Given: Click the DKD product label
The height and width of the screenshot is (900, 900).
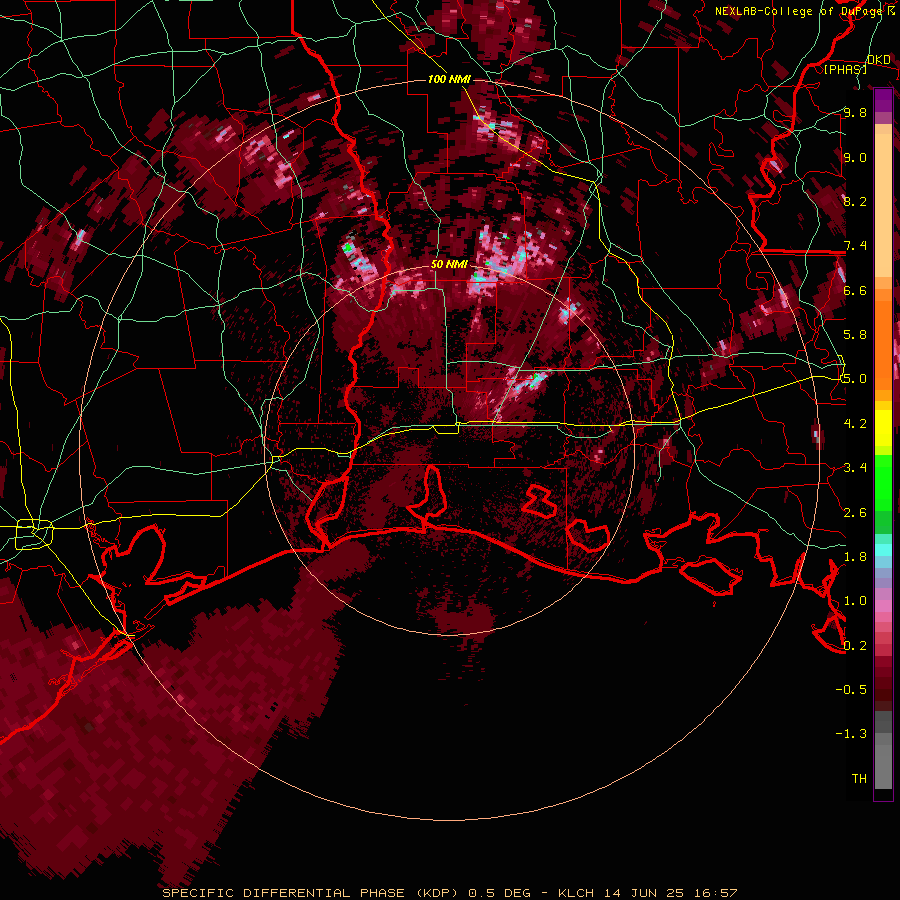Looking at the screenshot, I should 879,60.
